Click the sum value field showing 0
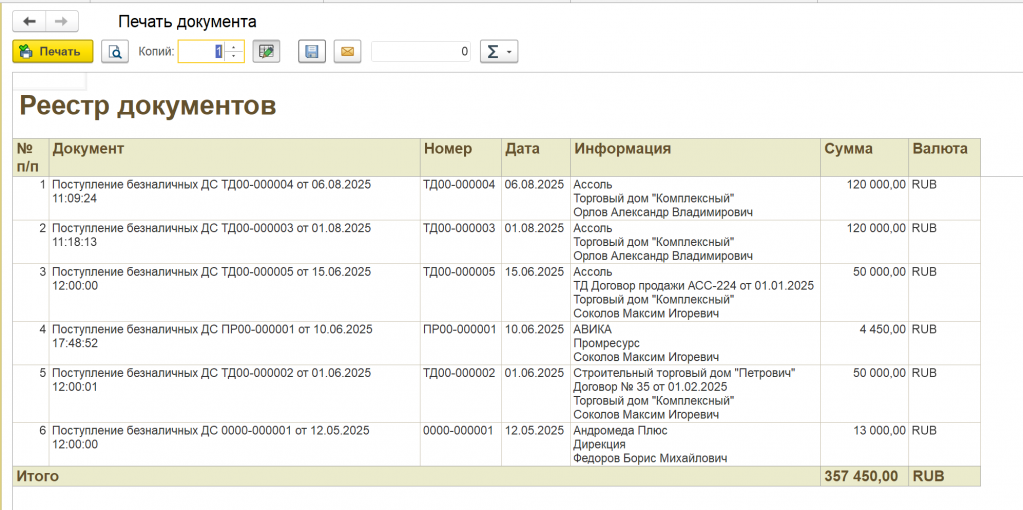The image size is (1023, 510). 421,52
